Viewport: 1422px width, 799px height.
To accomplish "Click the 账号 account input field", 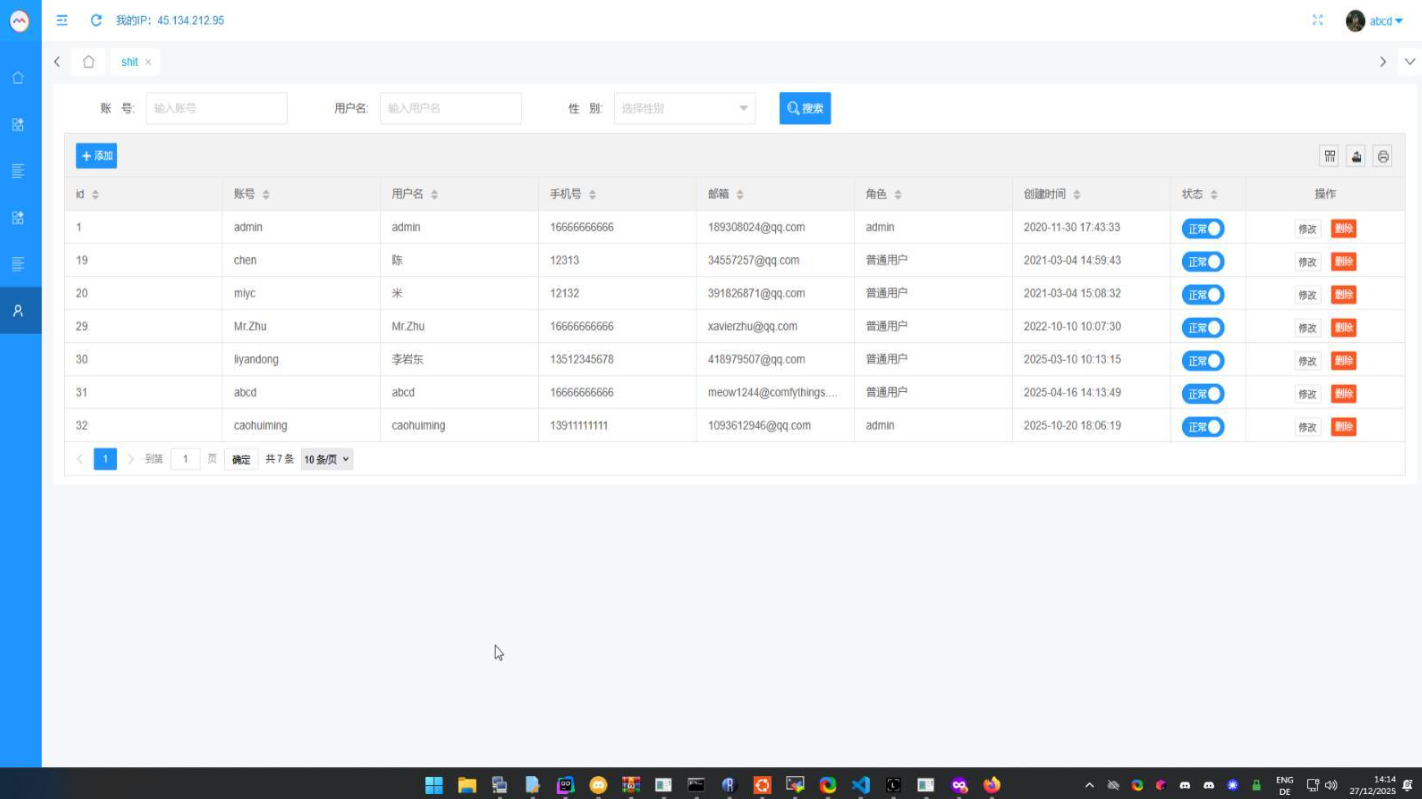I will [216, 108].
